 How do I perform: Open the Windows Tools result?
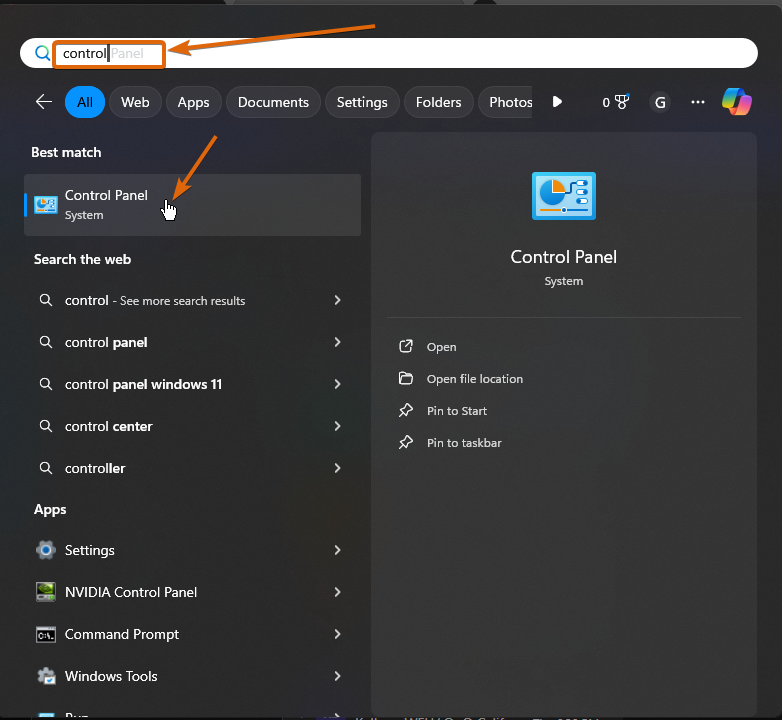[x=193, y=676]
